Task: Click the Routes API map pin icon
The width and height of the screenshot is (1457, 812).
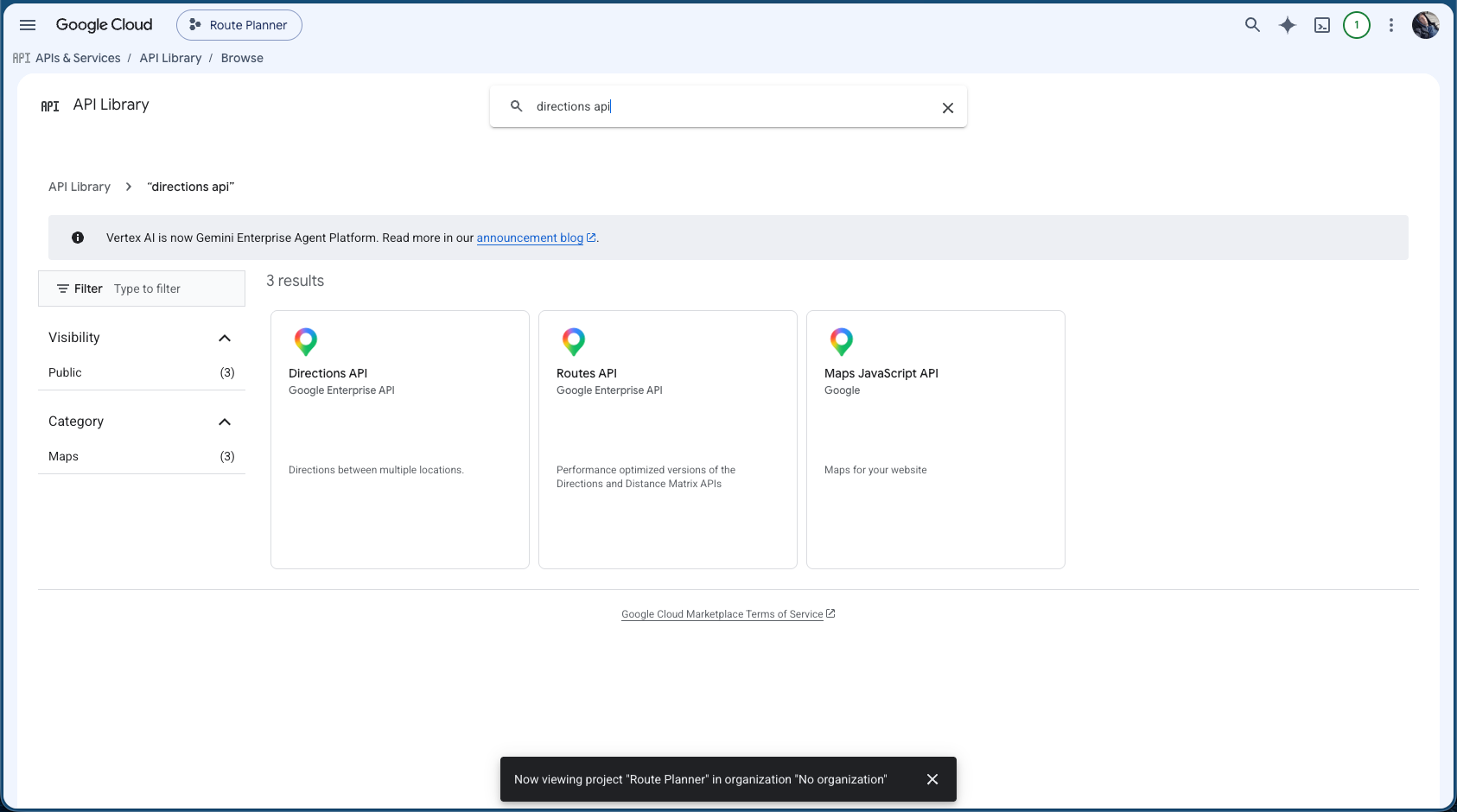Action: pos(574,342)
